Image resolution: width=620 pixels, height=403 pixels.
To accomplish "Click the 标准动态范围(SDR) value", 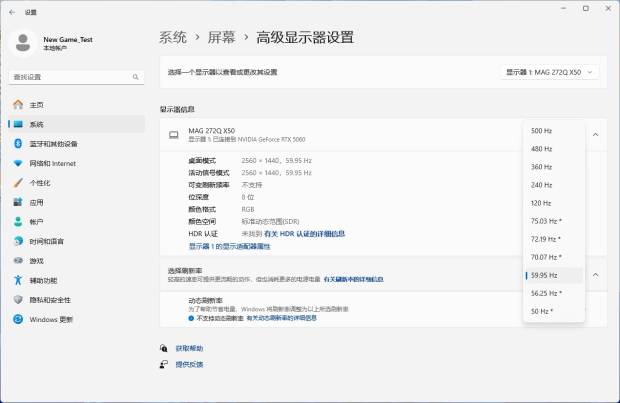I will 270,221.
